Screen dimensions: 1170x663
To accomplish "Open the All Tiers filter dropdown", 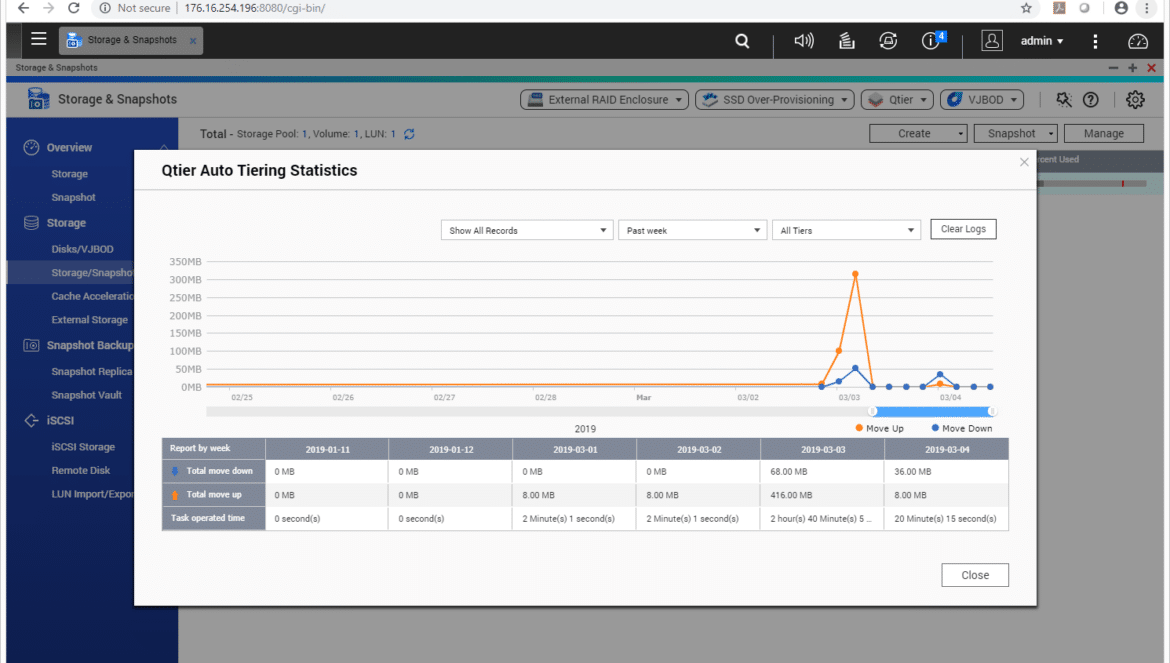I will pos(846,230).
